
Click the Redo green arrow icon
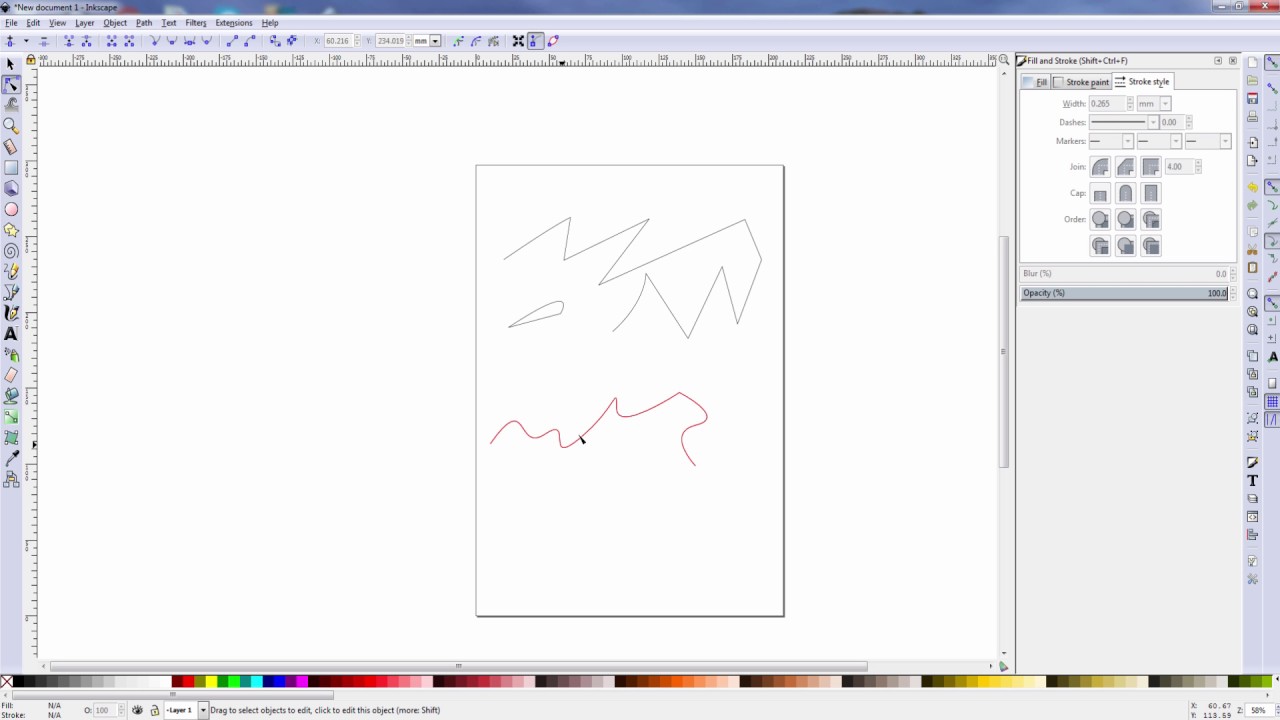click(1253, 205)
